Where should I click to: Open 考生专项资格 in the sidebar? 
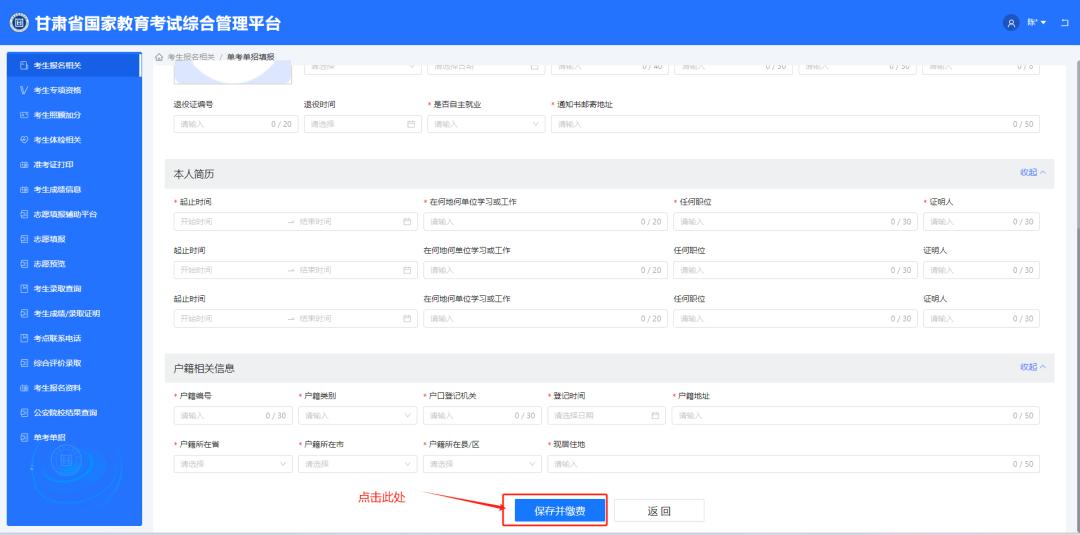point(57,90)
